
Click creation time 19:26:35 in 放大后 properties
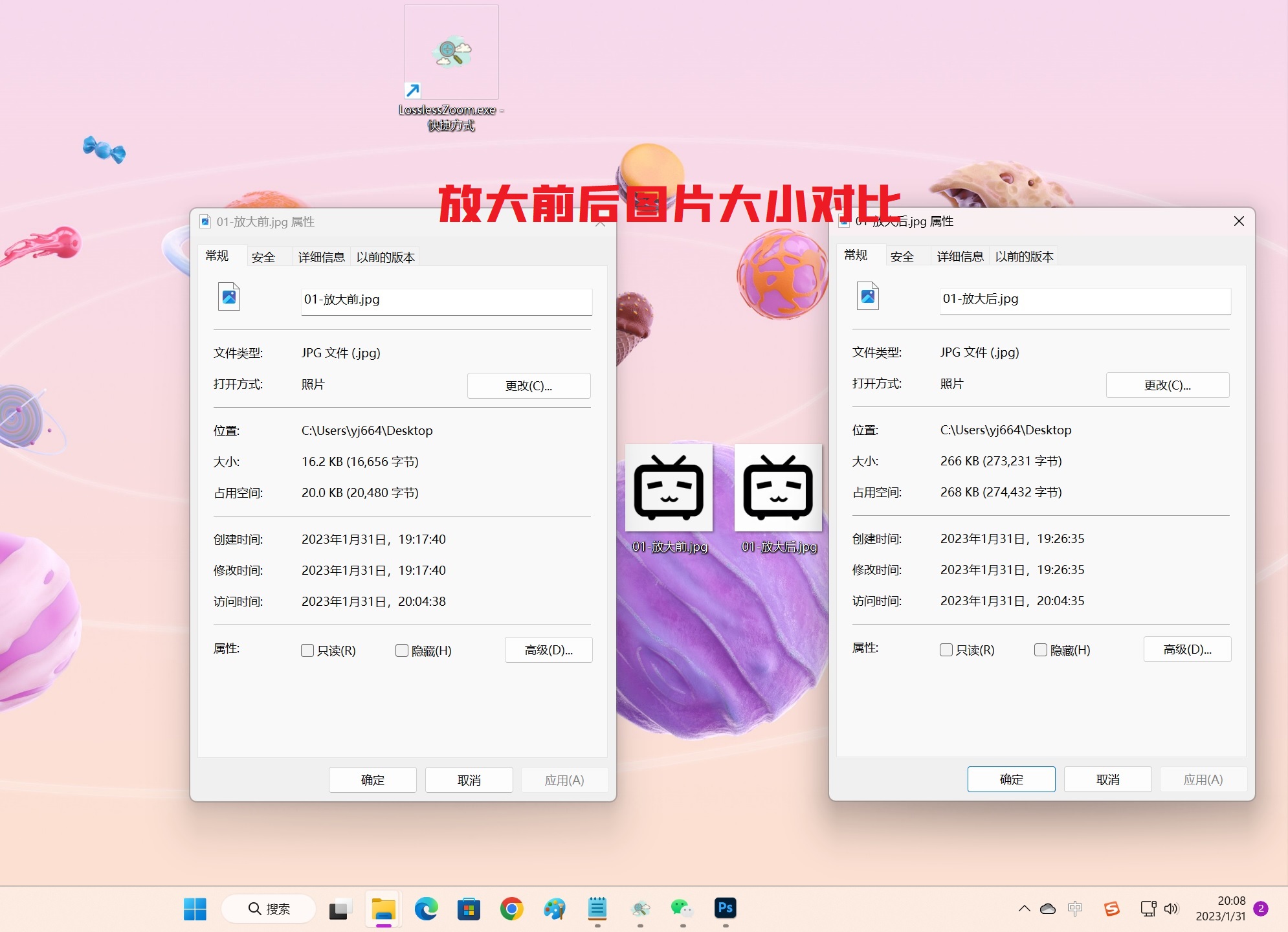1012,538
